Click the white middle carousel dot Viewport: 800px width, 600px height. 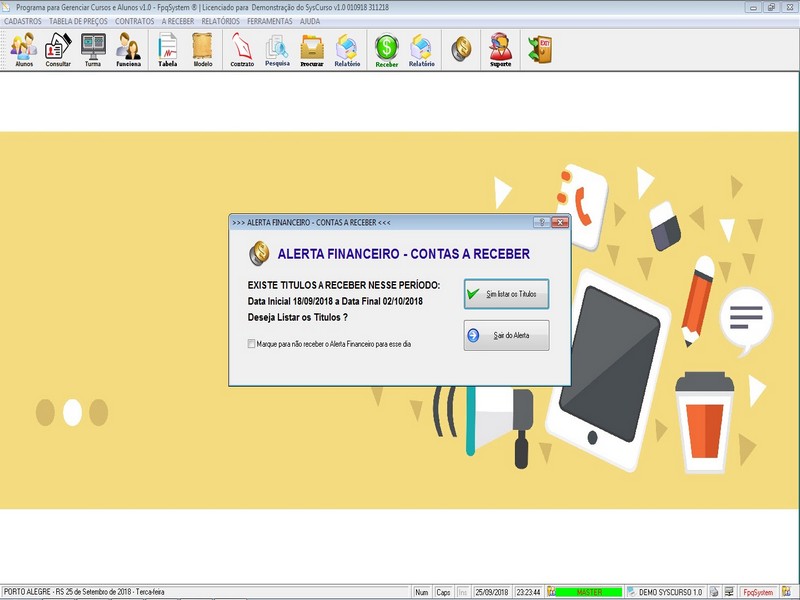point(72,412)
